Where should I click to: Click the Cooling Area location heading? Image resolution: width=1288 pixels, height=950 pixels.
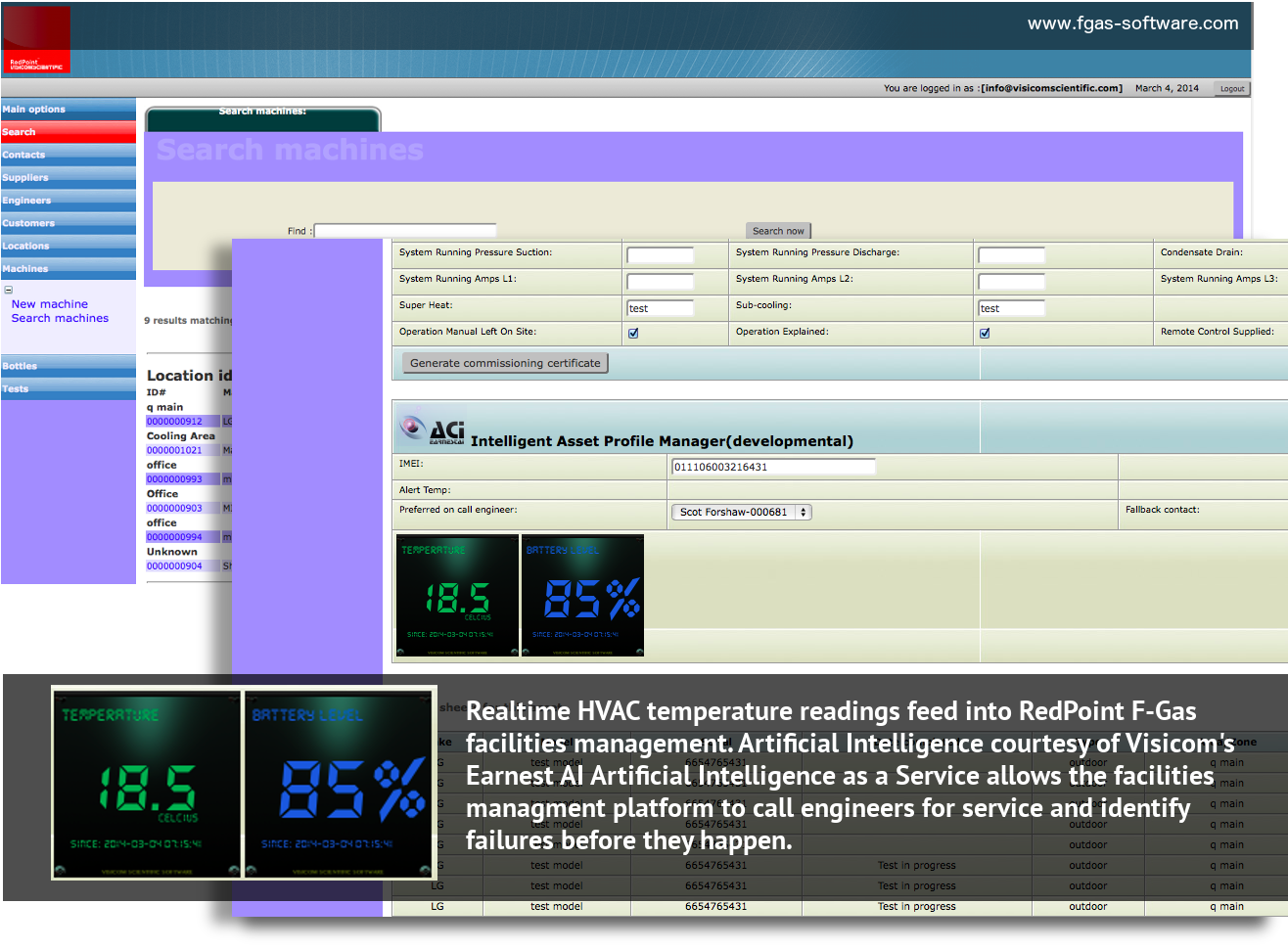tap(180, 436)
